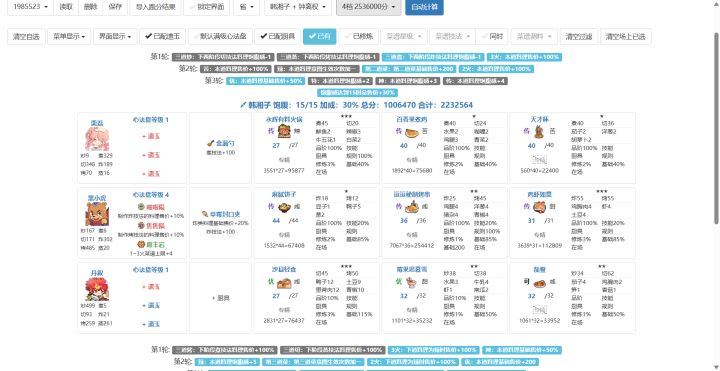Click the 酸蟹 dish icon
The width and height of the screenshot is (720, 371).
pos(539,283)
